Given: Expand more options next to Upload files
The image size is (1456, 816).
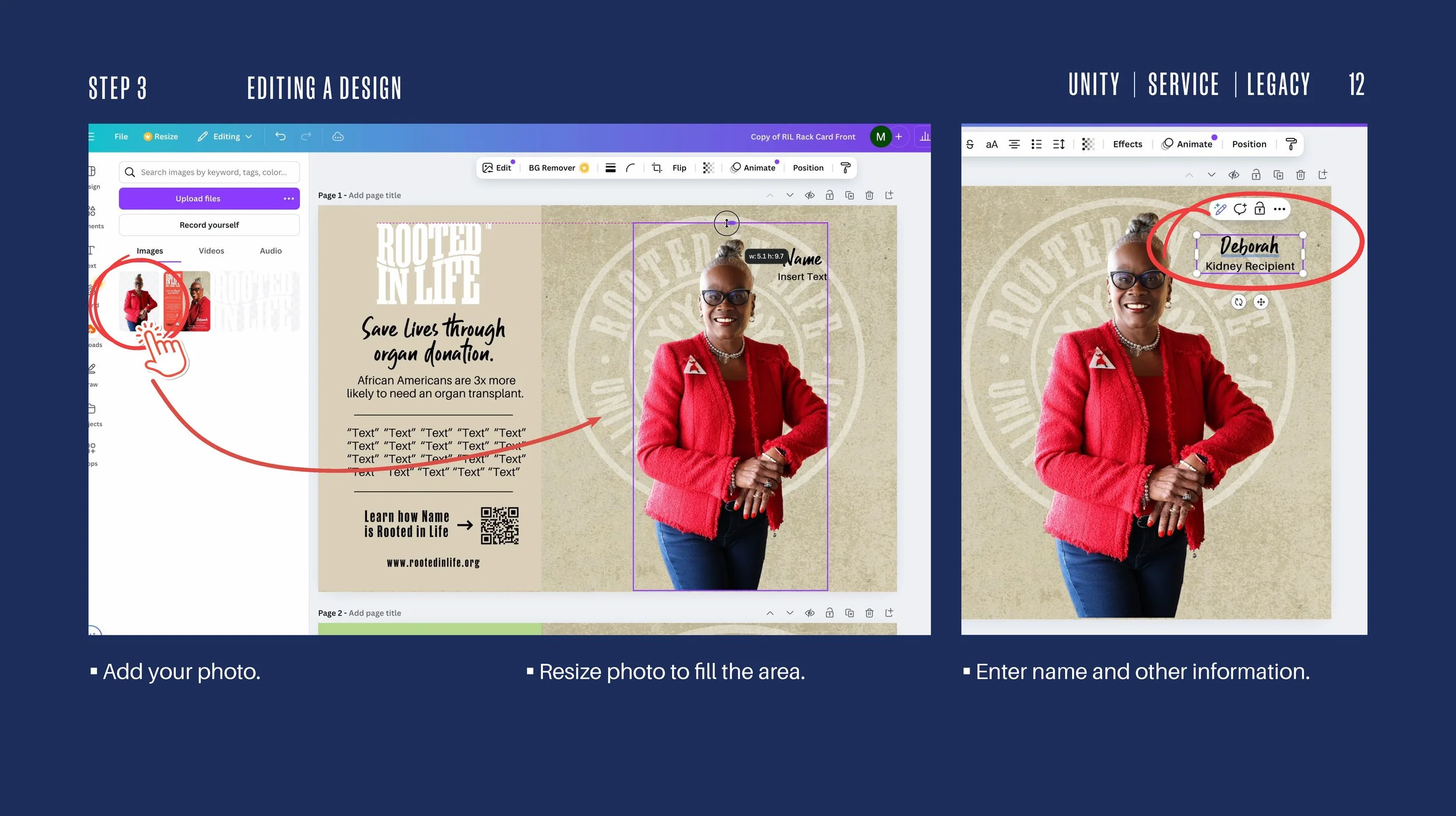Looking at the screenshot, I should point(289,198).
